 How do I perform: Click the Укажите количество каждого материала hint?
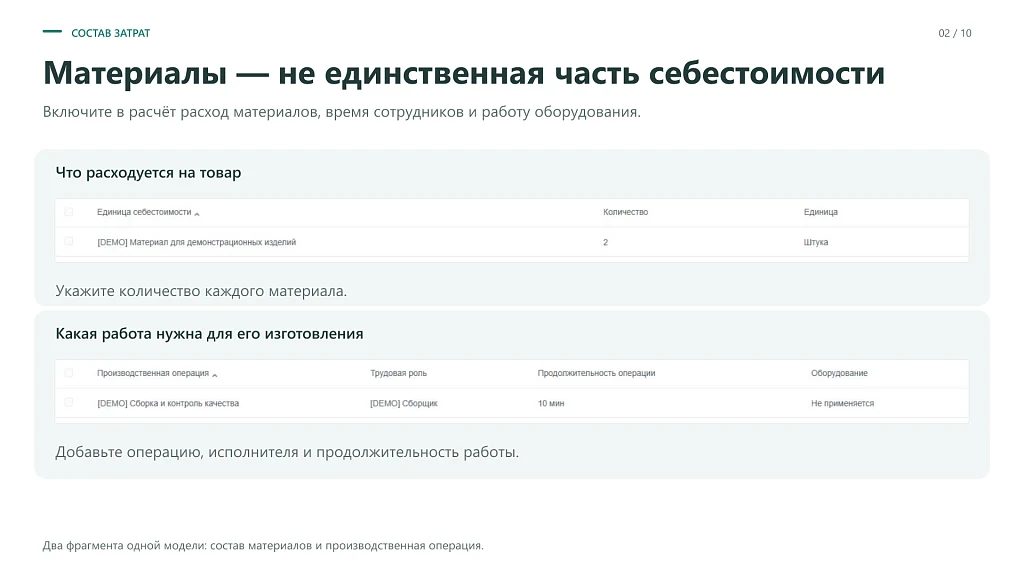pos(201,291)
